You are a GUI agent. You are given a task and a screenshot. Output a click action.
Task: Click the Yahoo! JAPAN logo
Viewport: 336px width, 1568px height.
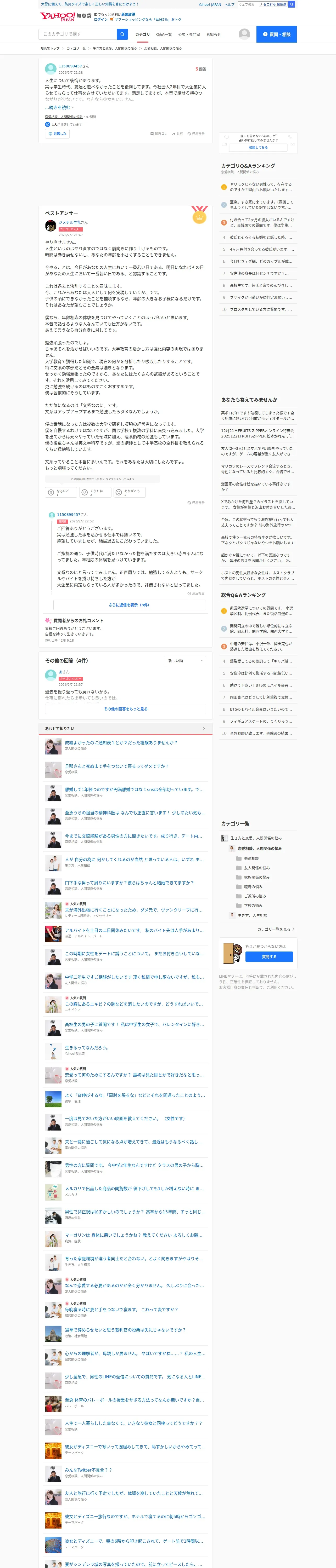pyautogui.click(x=57, y=16)
